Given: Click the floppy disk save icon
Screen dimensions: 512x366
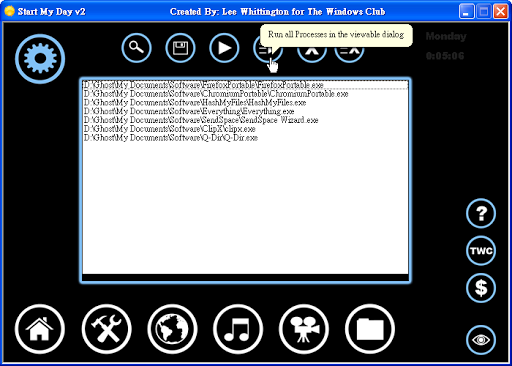Looking at the screenshot, I should pos(180,48).
